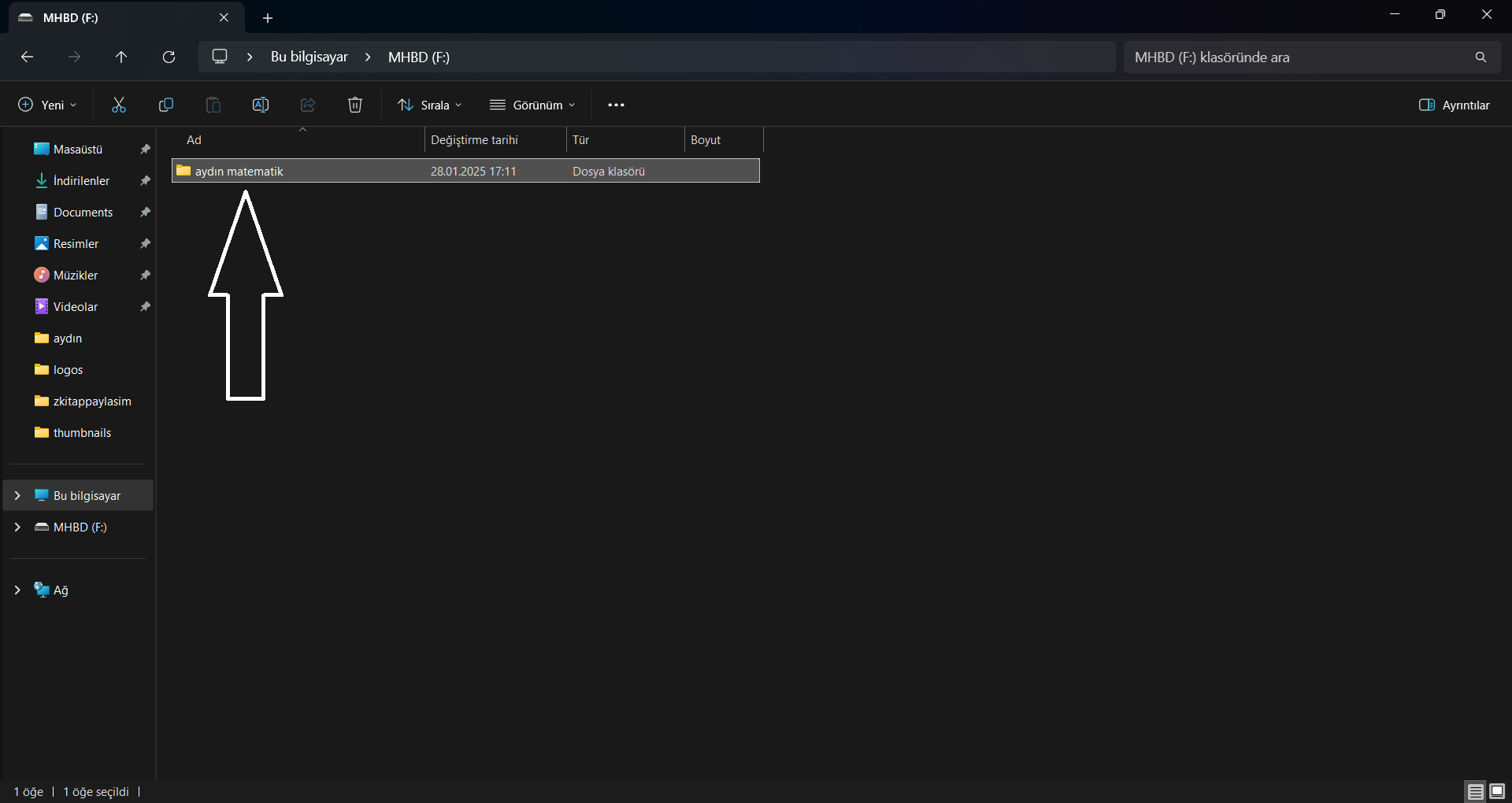Switch to details list view icon
The height and width of the screenshot is (803, 1512).
(1476, 791)
